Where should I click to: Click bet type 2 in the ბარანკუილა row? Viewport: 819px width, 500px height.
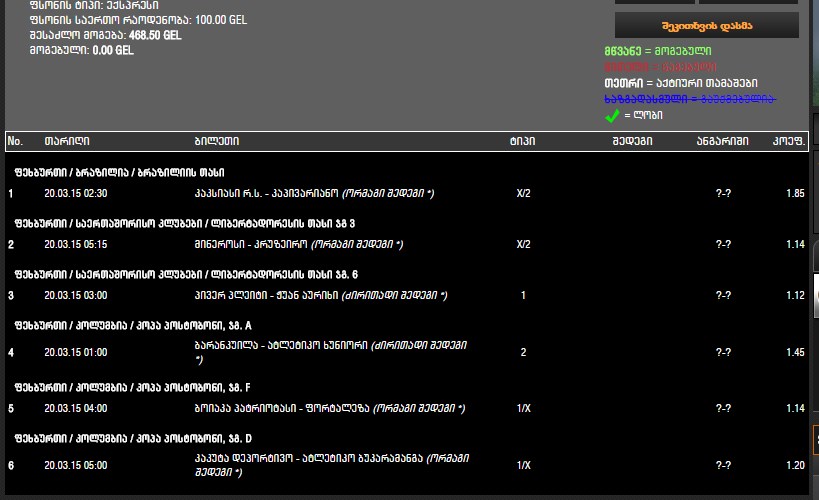(523, 353)
